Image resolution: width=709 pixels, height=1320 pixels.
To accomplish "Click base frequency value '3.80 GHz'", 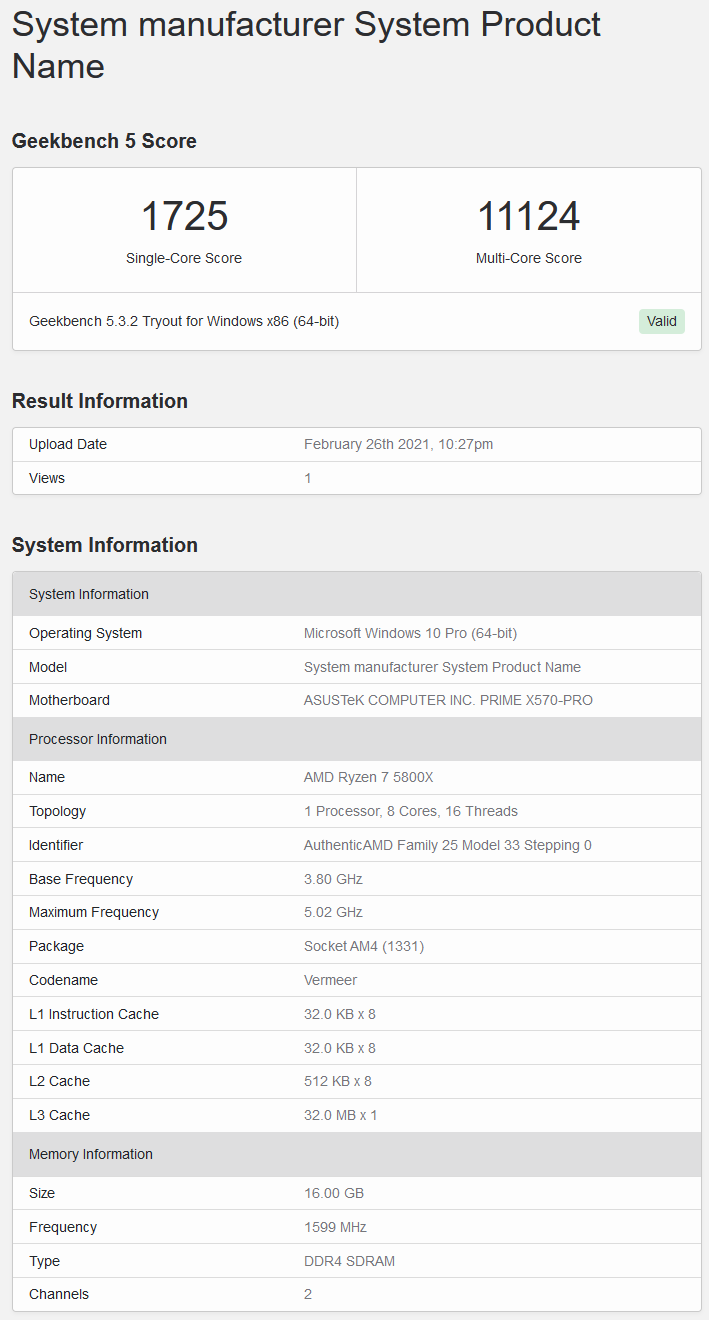I will click(x=333, y=879).
